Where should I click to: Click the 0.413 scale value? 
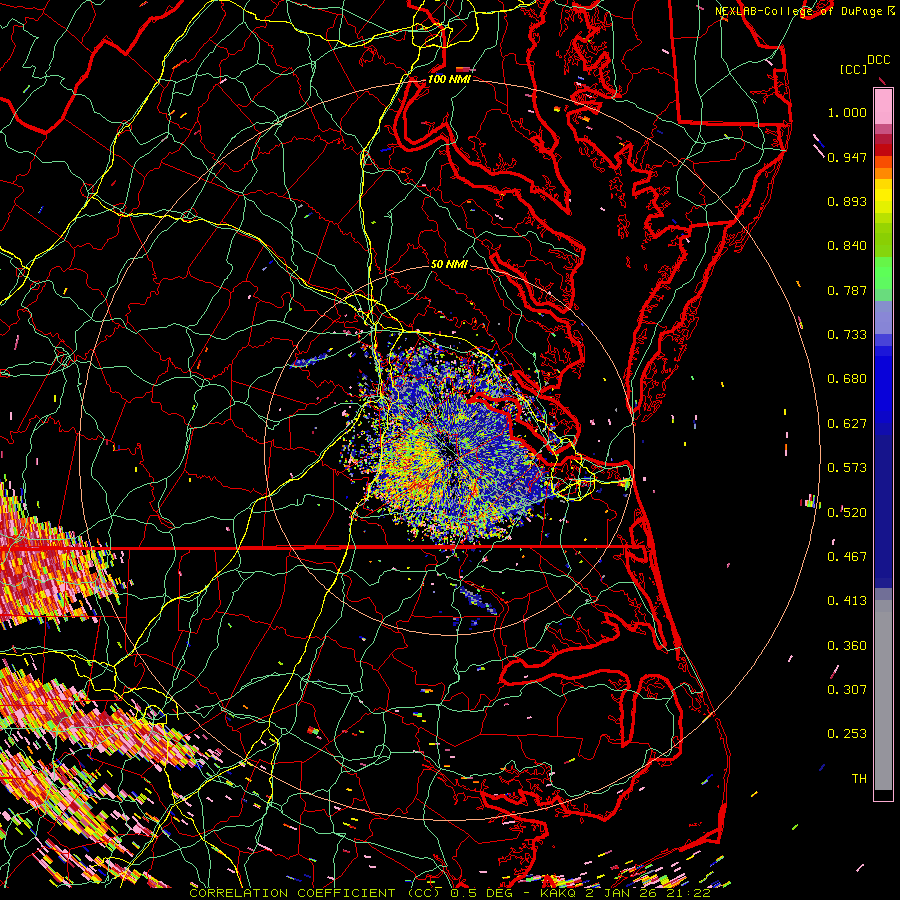point(847,601)
